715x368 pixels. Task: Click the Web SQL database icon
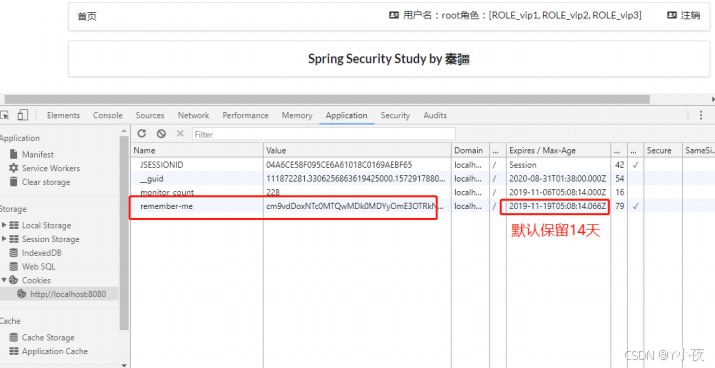14,266
